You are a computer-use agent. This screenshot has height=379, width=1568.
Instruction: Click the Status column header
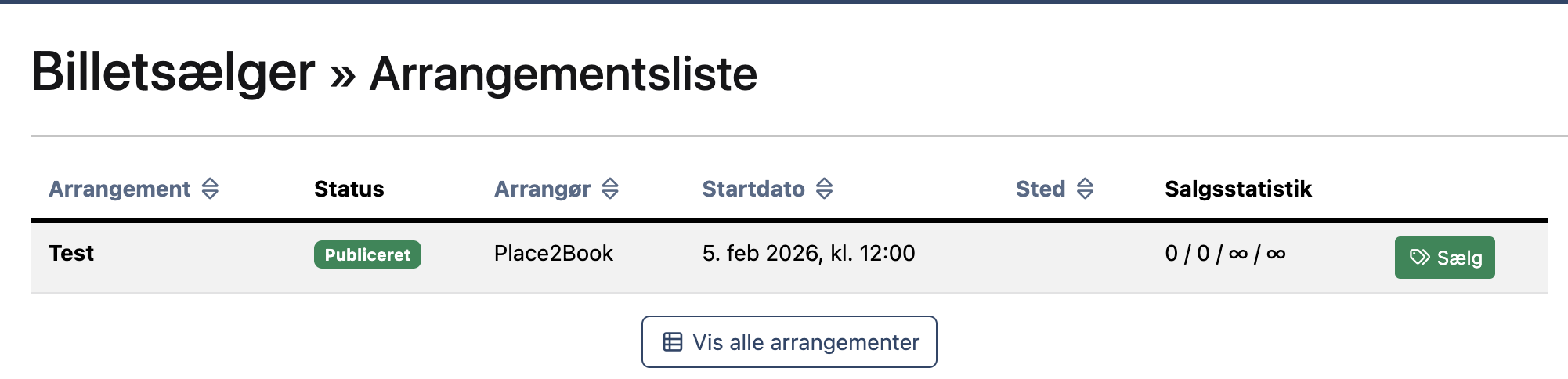[349, 189]
